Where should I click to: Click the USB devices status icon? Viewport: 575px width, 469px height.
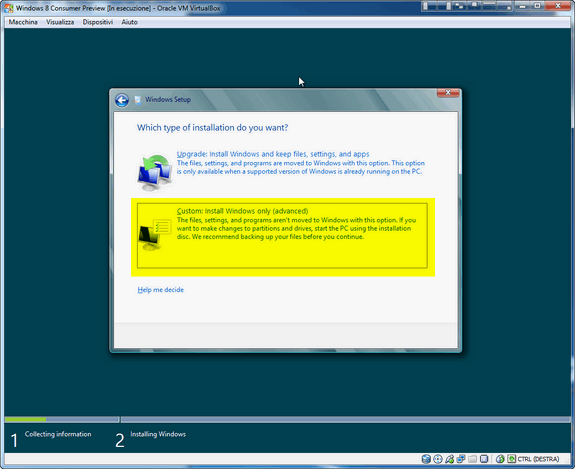pos(449,459)
